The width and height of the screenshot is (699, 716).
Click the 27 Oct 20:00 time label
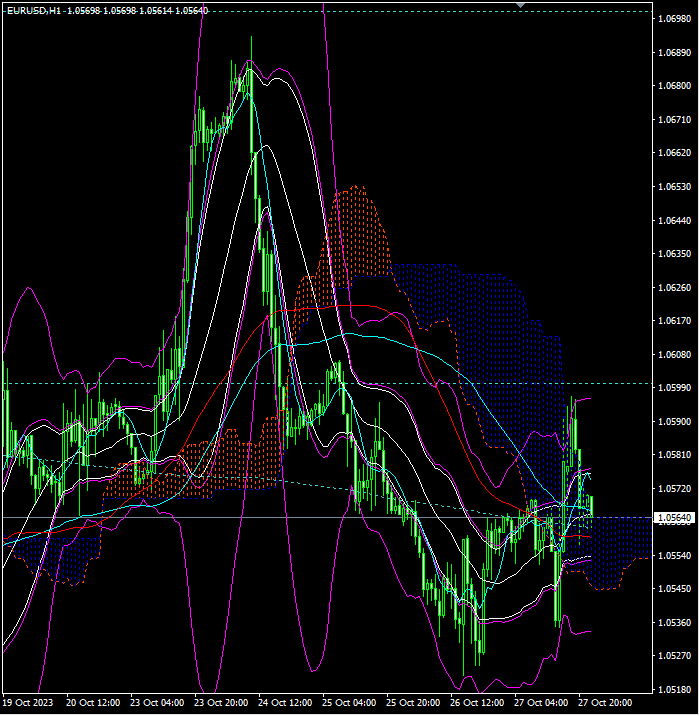605,703
